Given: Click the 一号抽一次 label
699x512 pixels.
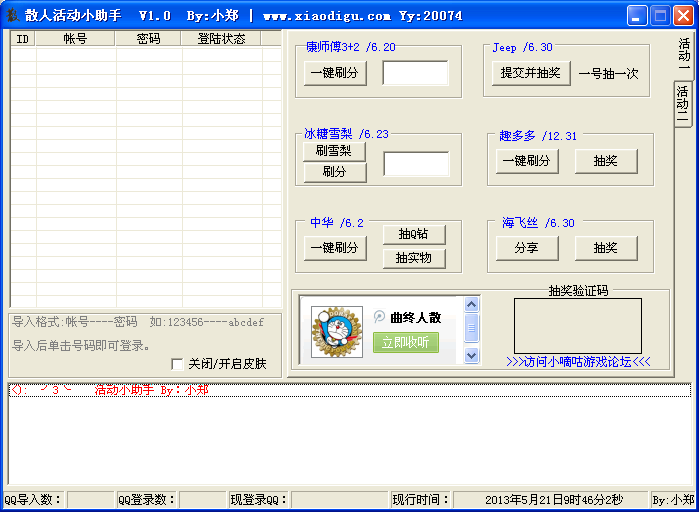Looking at the screenshot, I should click(608, 74).
